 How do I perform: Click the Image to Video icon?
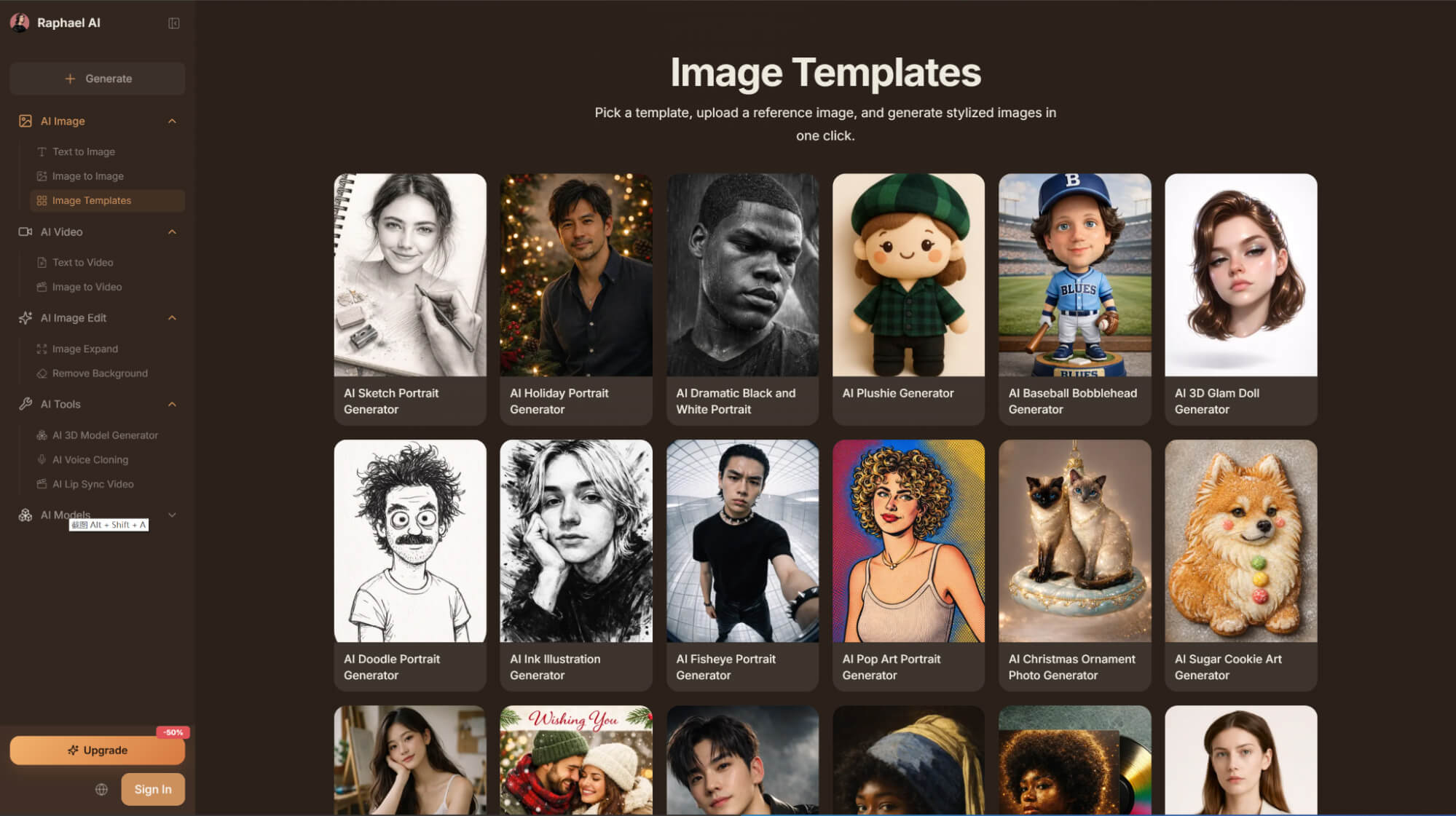(42, 287)
